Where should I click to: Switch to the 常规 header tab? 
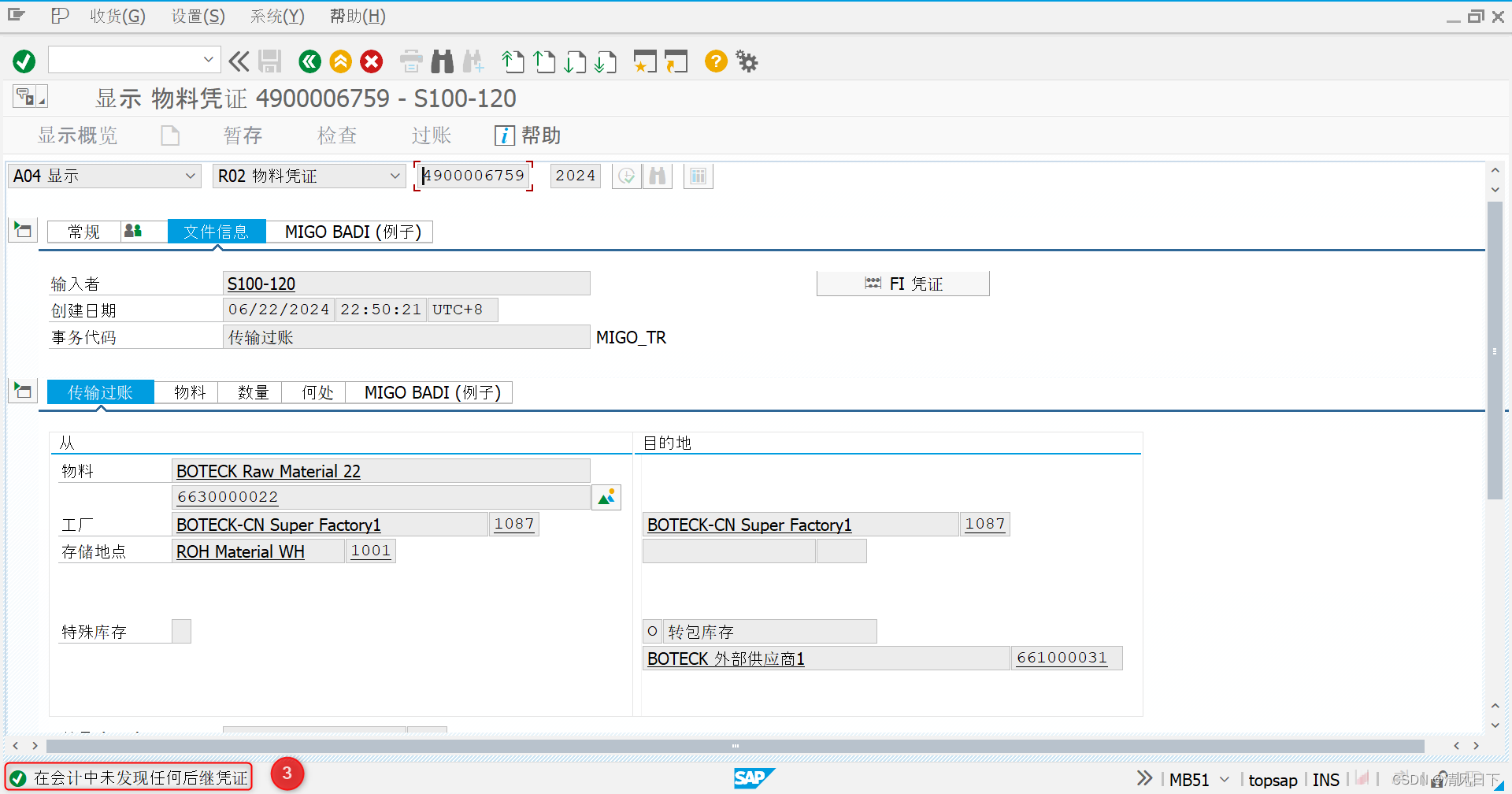83,232
